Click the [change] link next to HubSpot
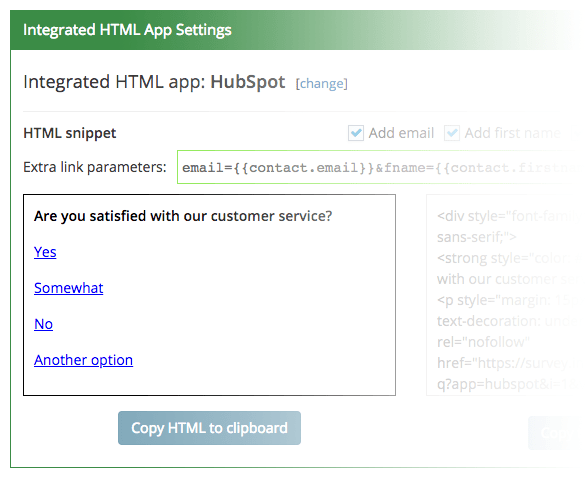 coord(322,83)
